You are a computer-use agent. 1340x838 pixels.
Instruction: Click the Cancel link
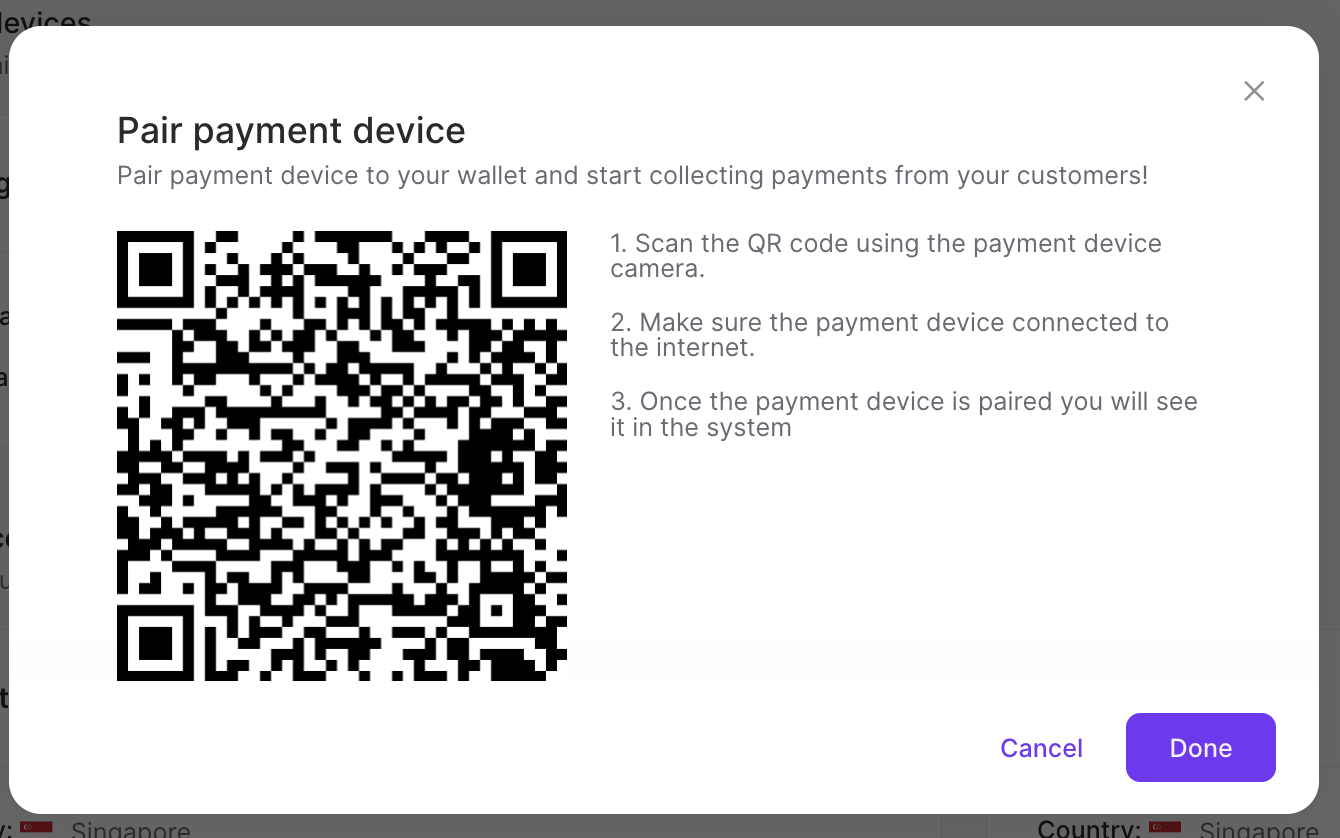click(1041, 748)
